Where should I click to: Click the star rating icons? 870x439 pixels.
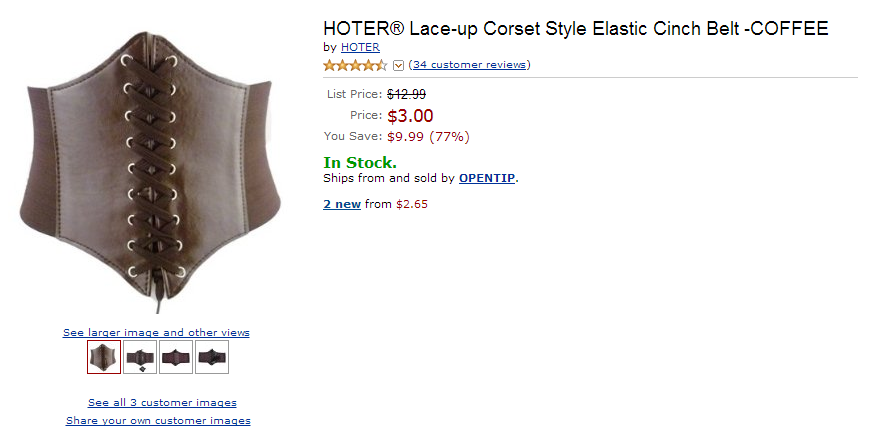click(x=355, y=65)
